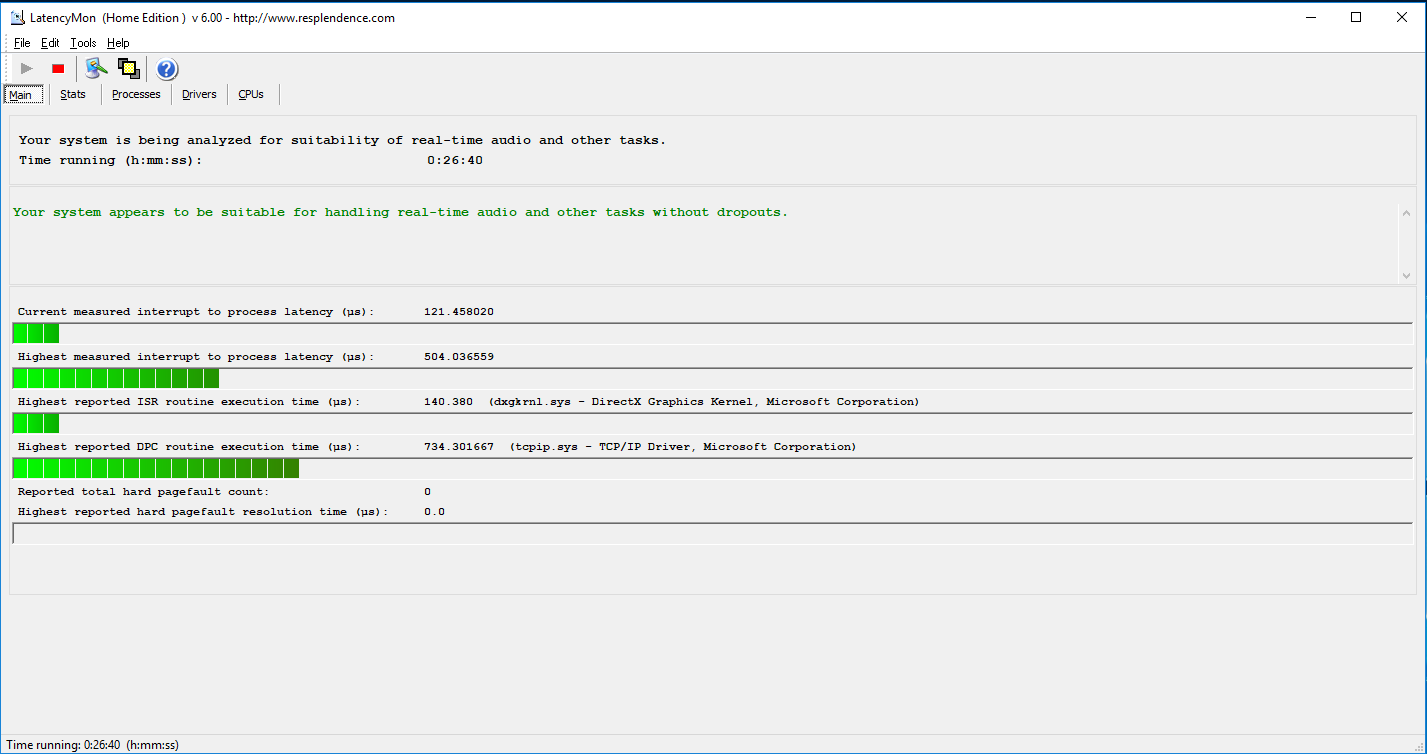Open the Tools menu
Screen dimensions: 1427x754
point(84,43)
